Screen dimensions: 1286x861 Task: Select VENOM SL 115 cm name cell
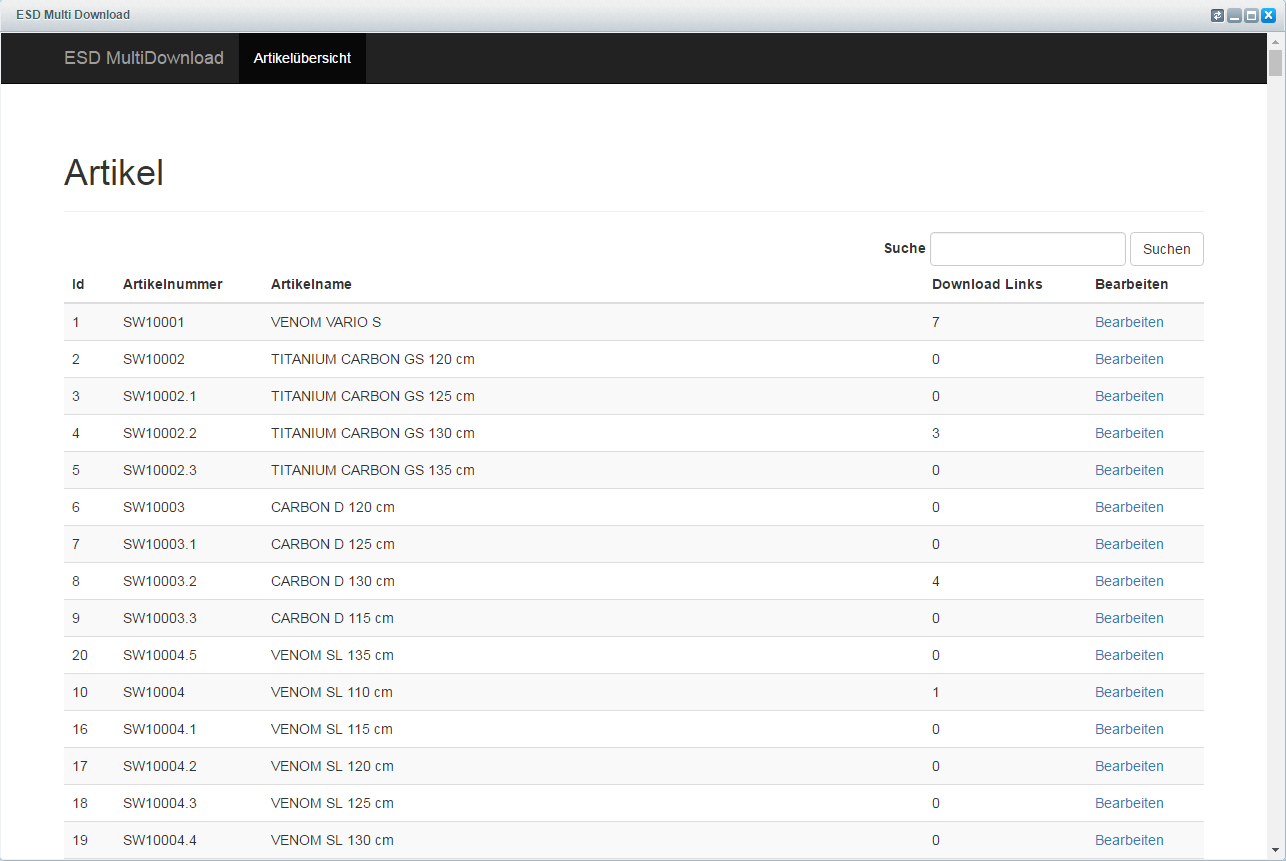coord(332,729)
